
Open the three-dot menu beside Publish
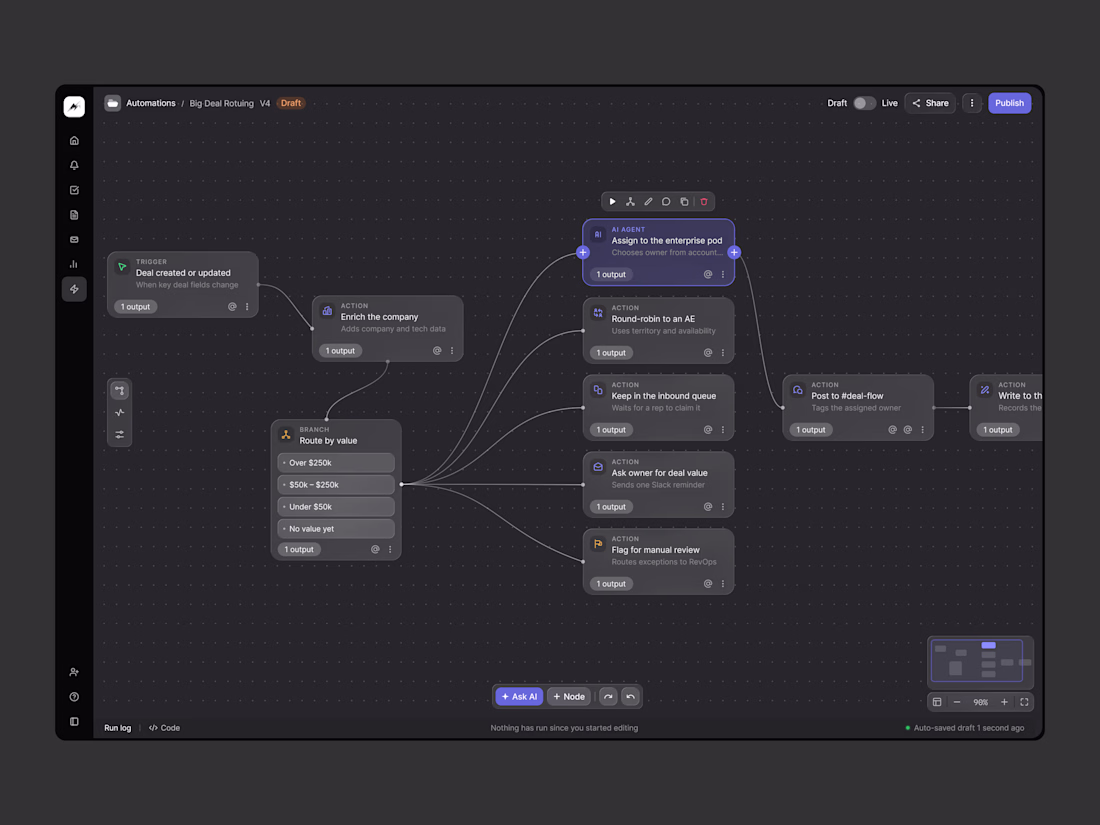point(972,103)
